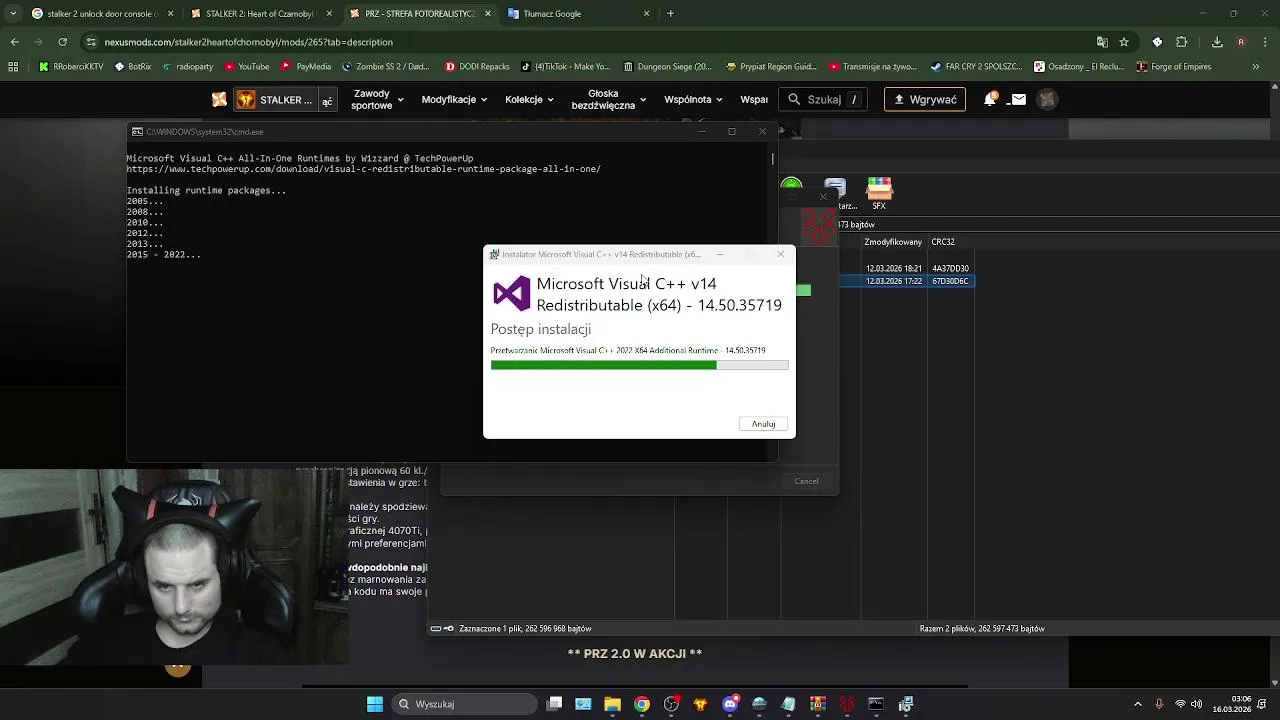Open the Nexus user avatar menu
1280x720 pixels.
1047,99
